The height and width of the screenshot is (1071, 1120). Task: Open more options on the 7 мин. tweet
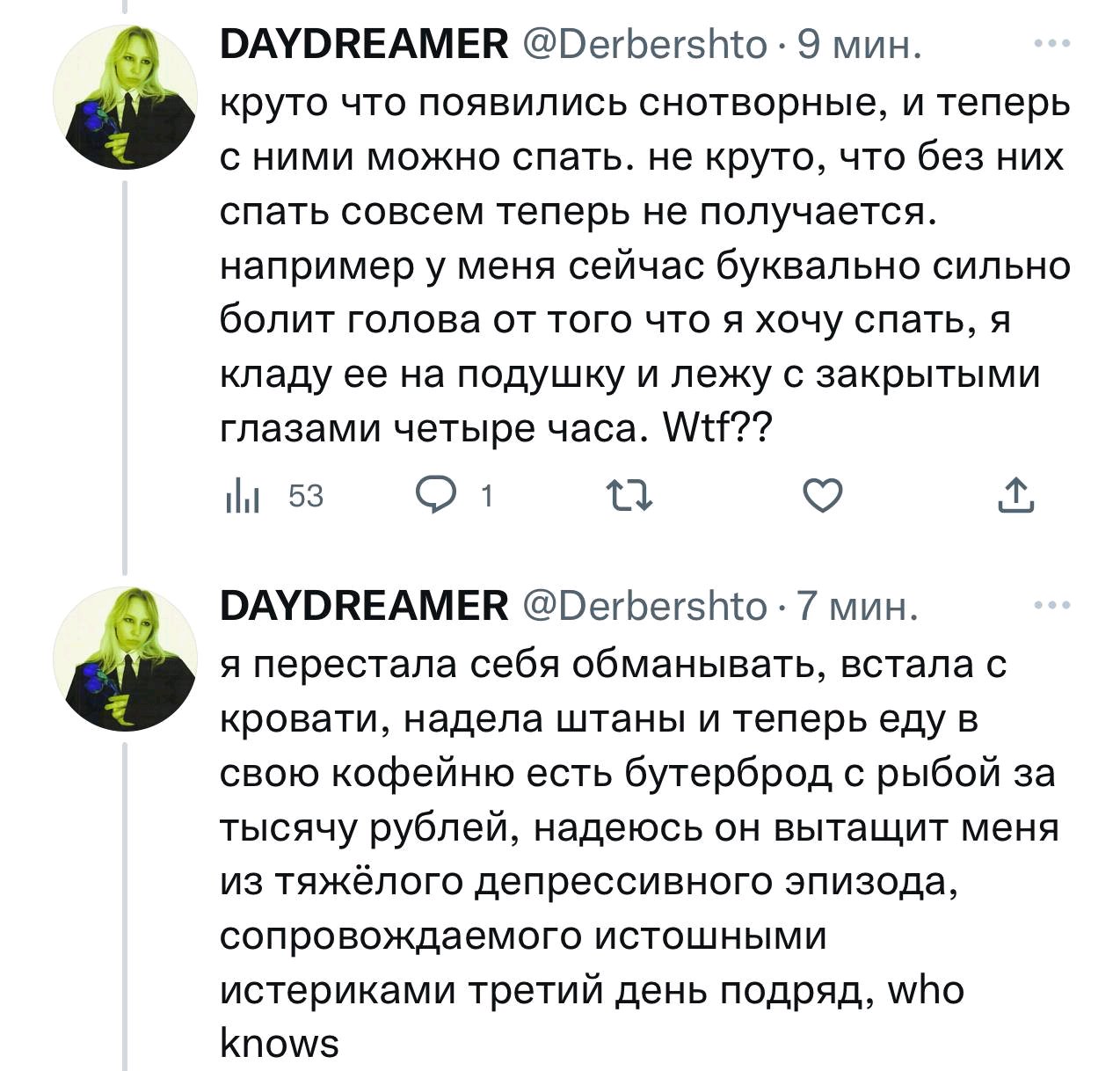click(1051, 606)
